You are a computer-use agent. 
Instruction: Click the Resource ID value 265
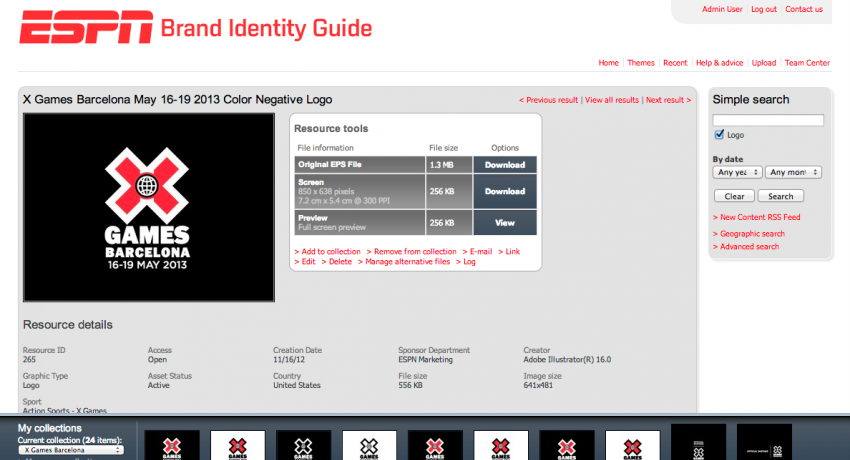coord(29,360)
